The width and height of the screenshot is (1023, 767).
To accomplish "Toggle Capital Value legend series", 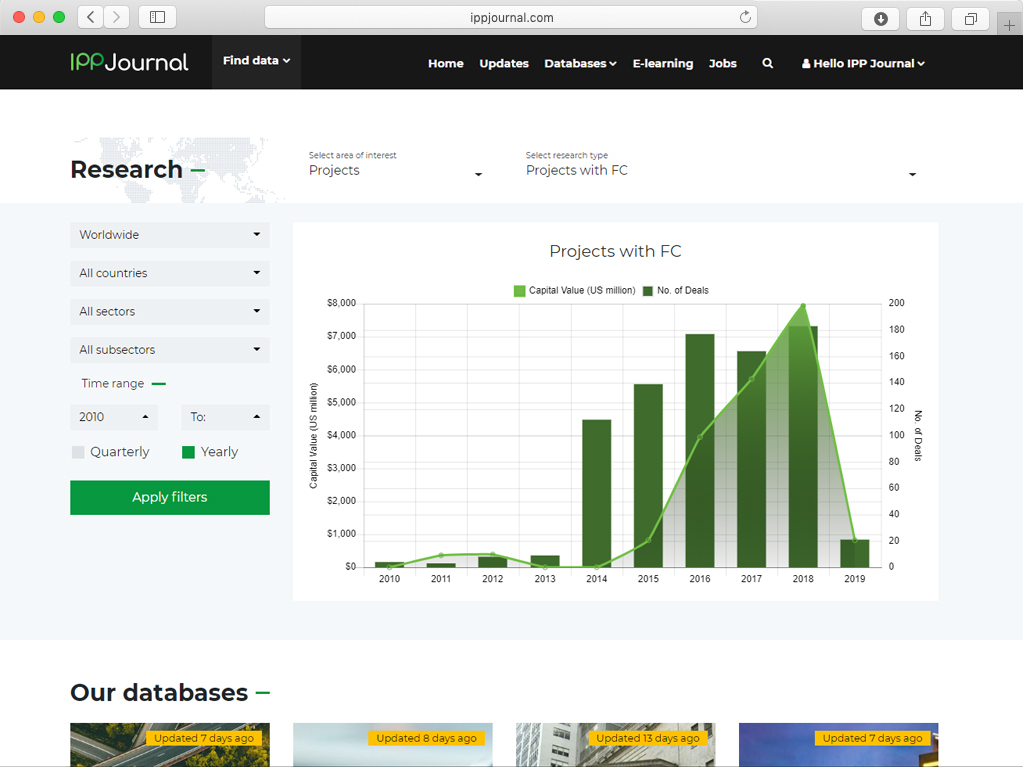I will [x=519, y=291].
